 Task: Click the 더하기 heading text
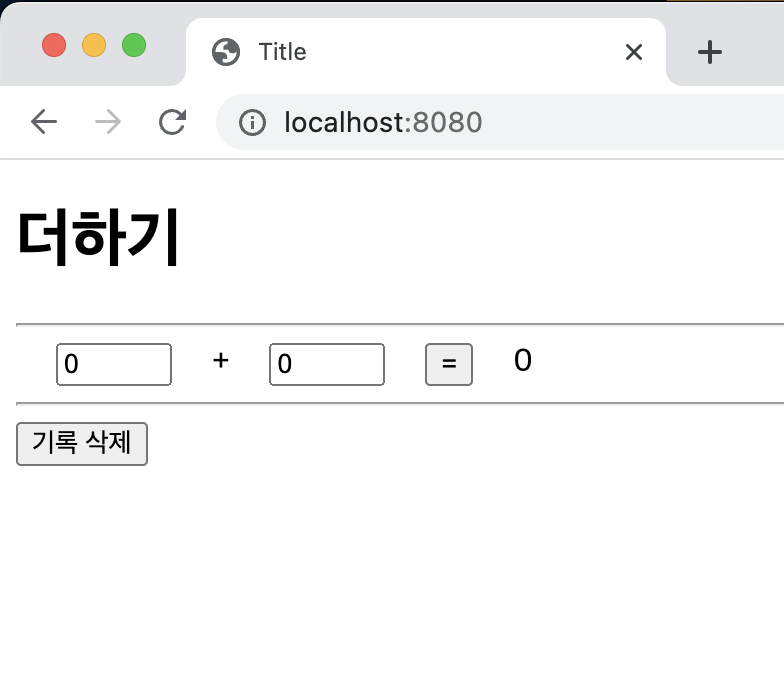(98, 237)
